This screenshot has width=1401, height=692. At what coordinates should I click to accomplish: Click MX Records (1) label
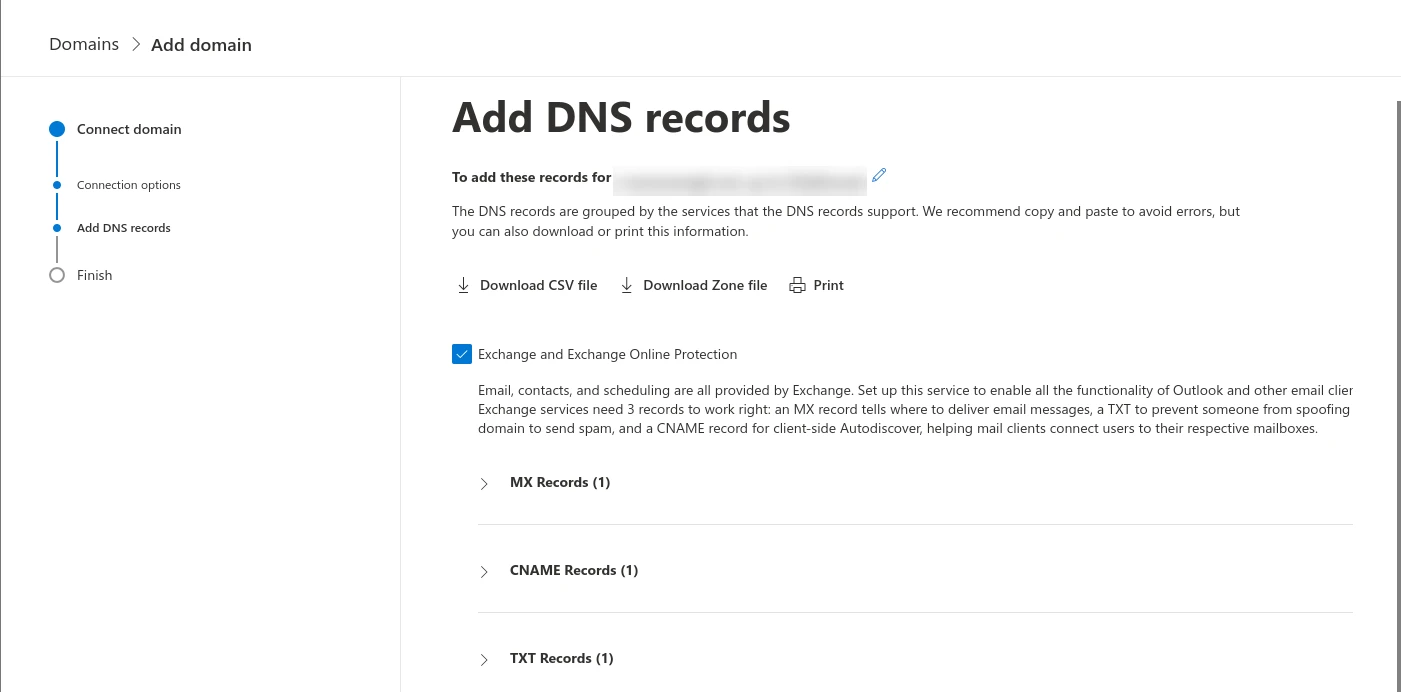560,482
